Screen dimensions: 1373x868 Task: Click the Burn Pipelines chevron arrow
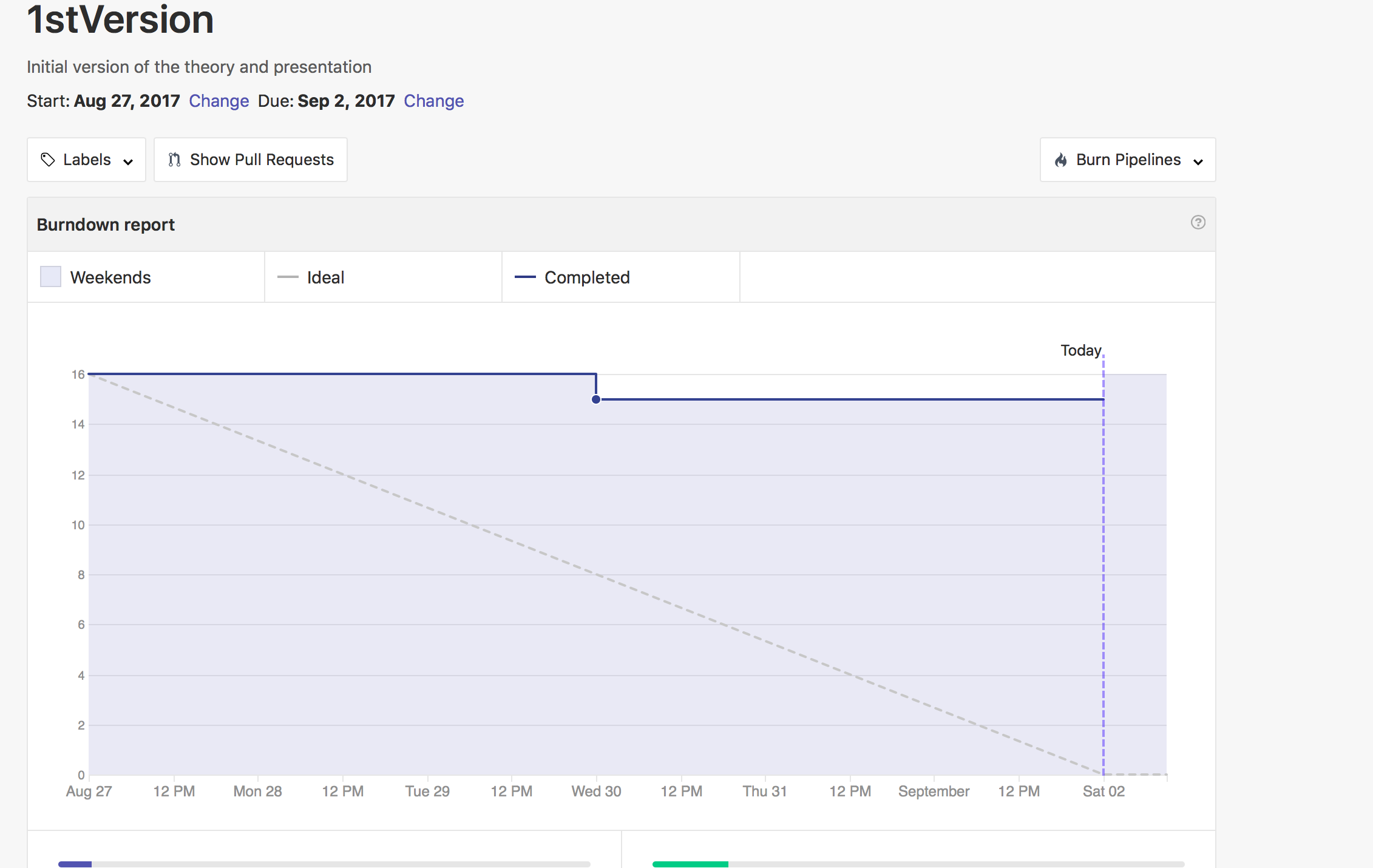coord(1198,161)
